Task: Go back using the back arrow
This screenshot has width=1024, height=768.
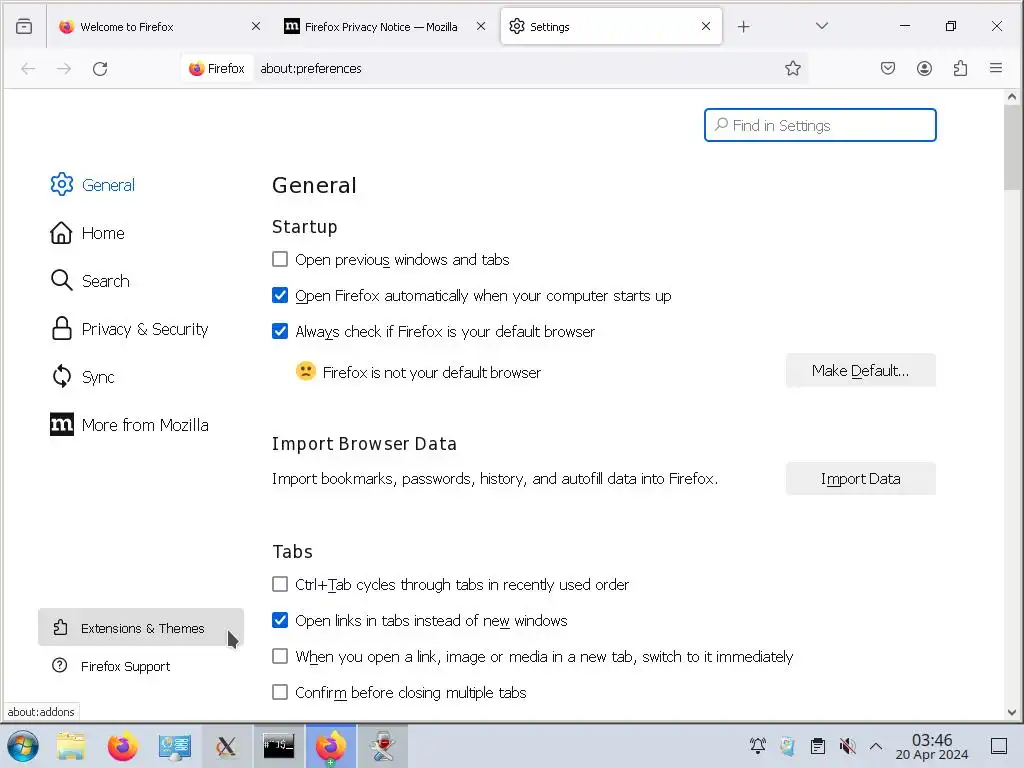Action: (28, 69)
